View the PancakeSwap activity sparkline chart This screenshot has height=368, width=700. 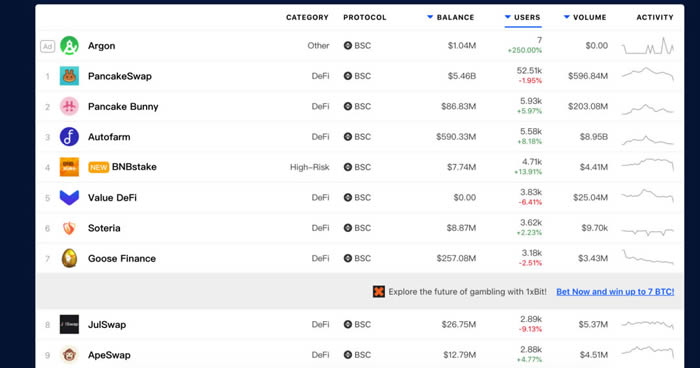tap(648, 74)
